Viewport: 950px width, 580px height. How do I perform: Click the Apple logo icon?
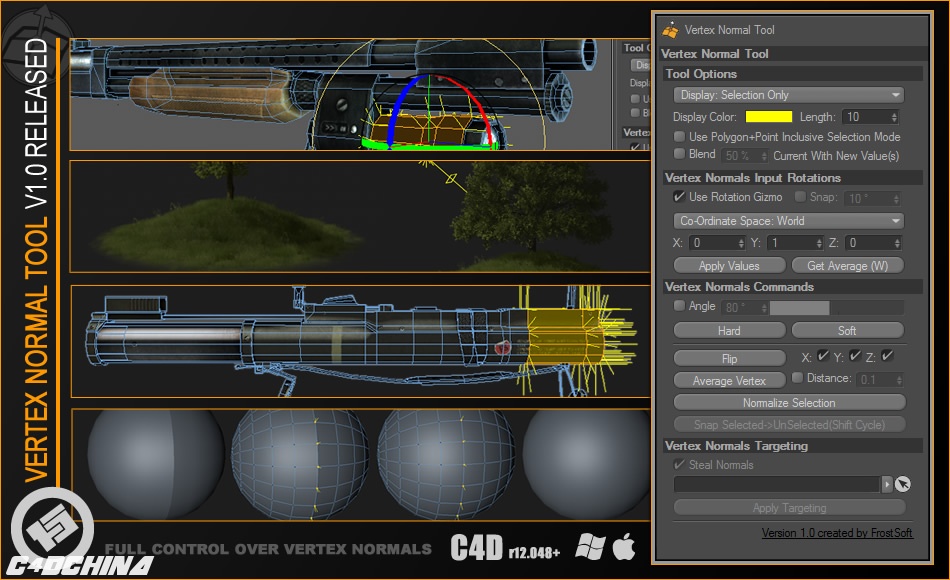pyautogui.click(x=625, y=548)
